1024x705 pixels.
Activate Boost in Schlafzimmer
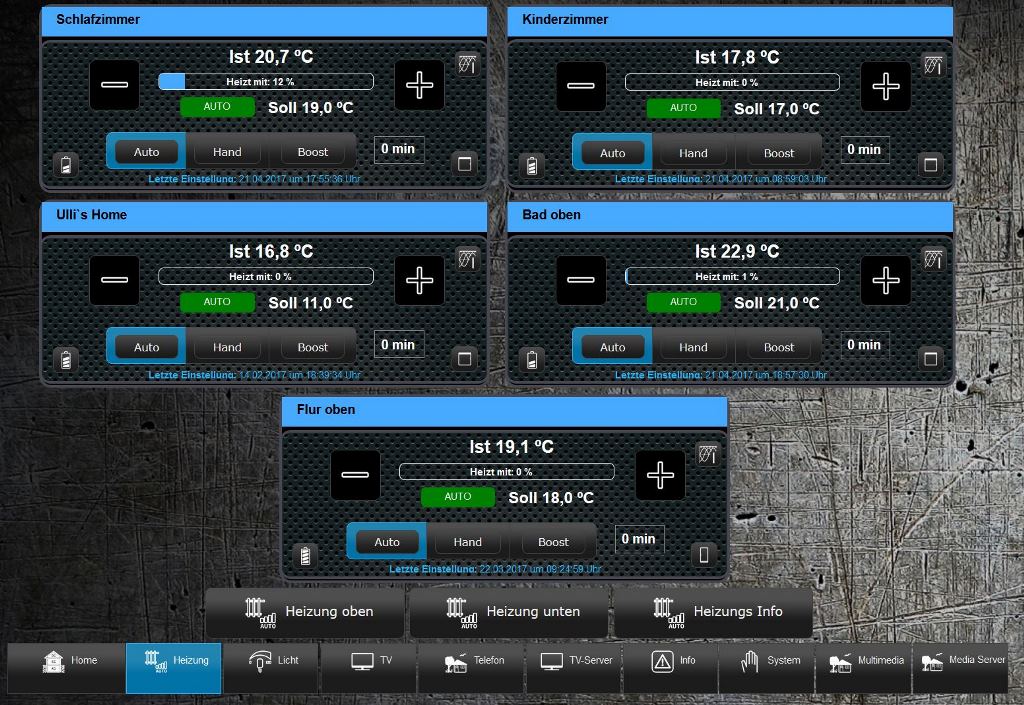313,152
